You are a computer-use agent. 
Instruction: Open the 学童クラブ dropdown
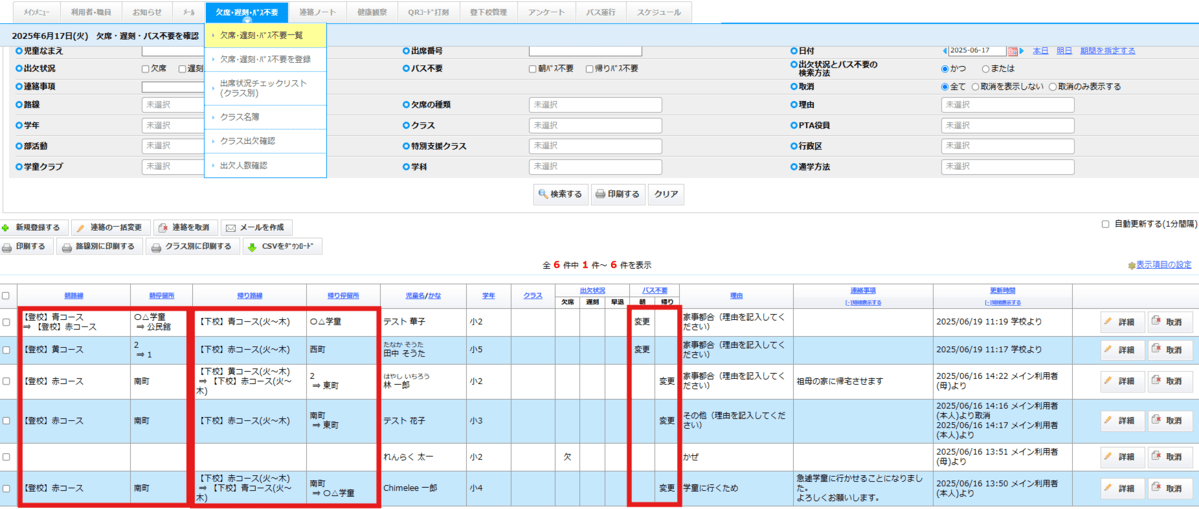173,167
